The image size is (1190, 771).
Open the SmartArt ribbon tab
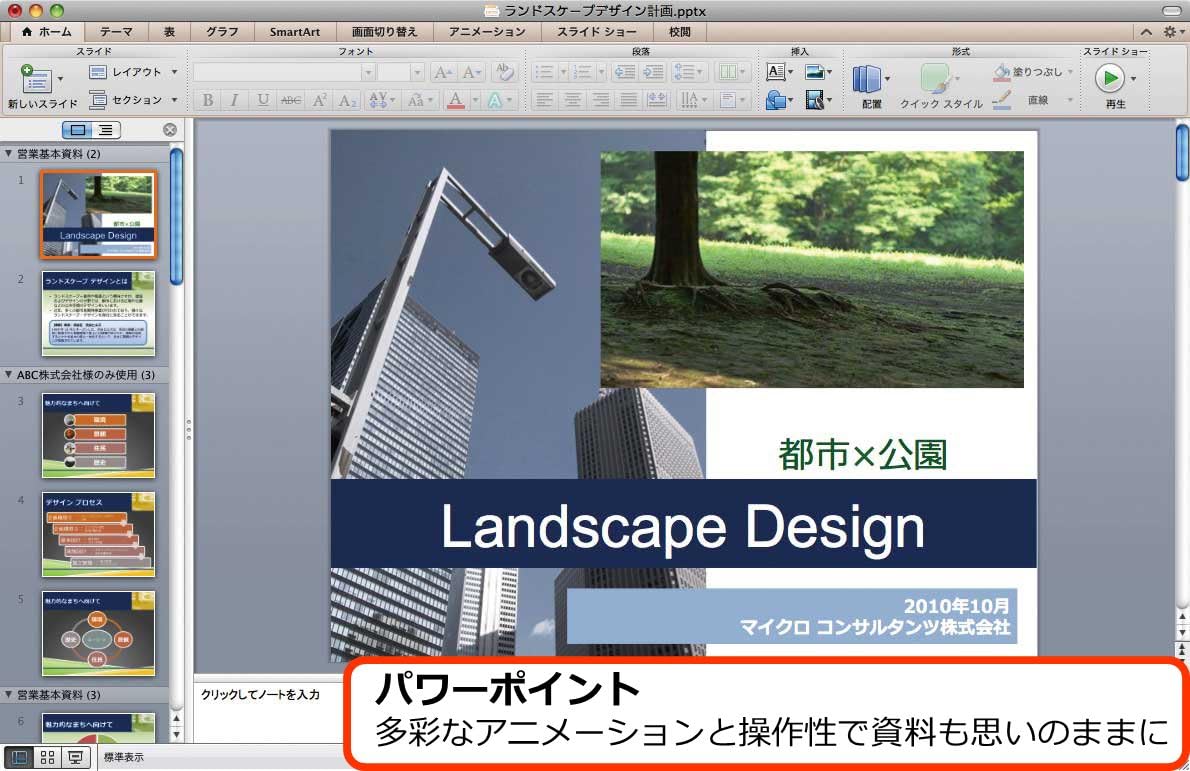(294, 31)
